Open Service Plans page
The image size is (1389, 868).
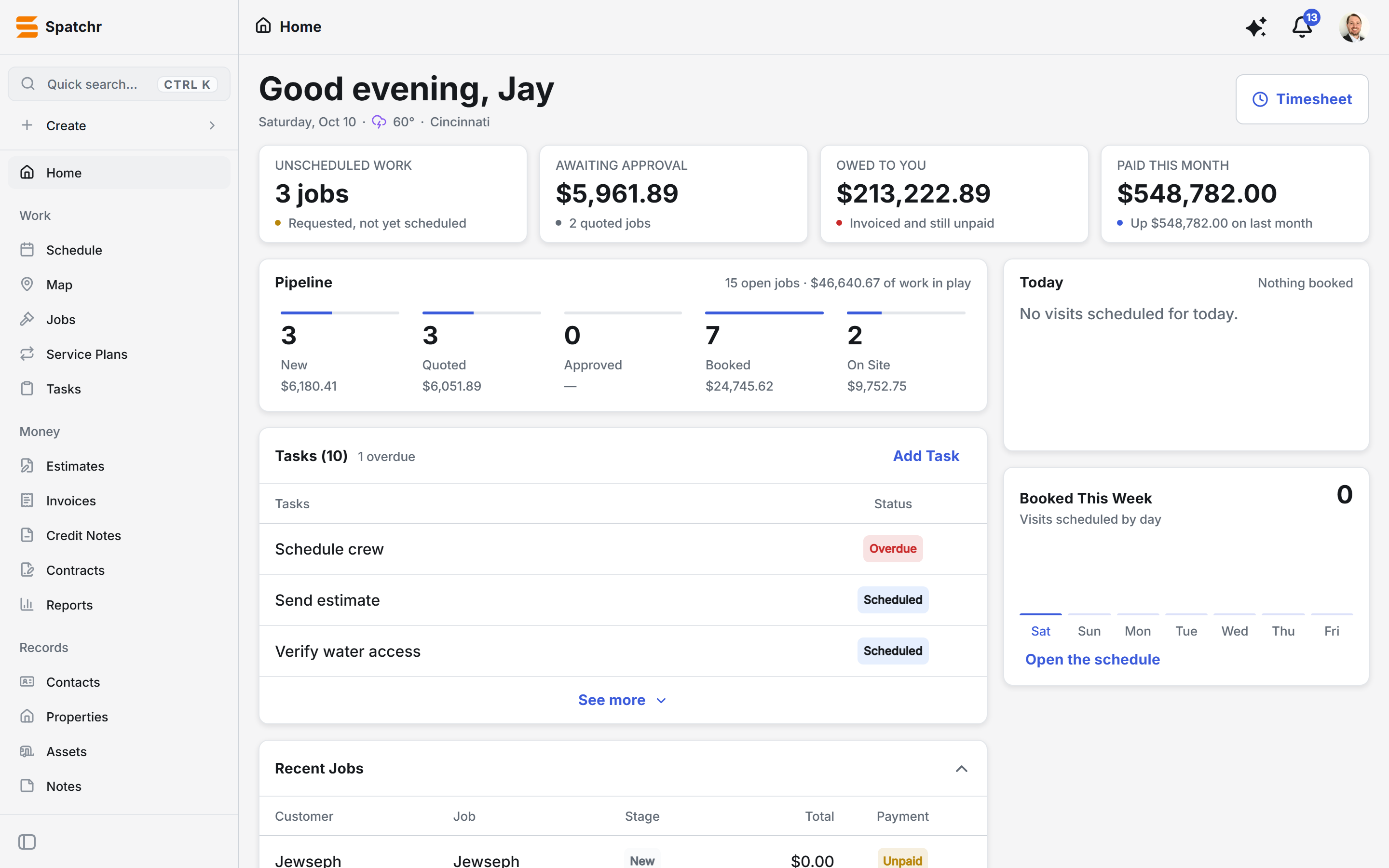(119, 354)
